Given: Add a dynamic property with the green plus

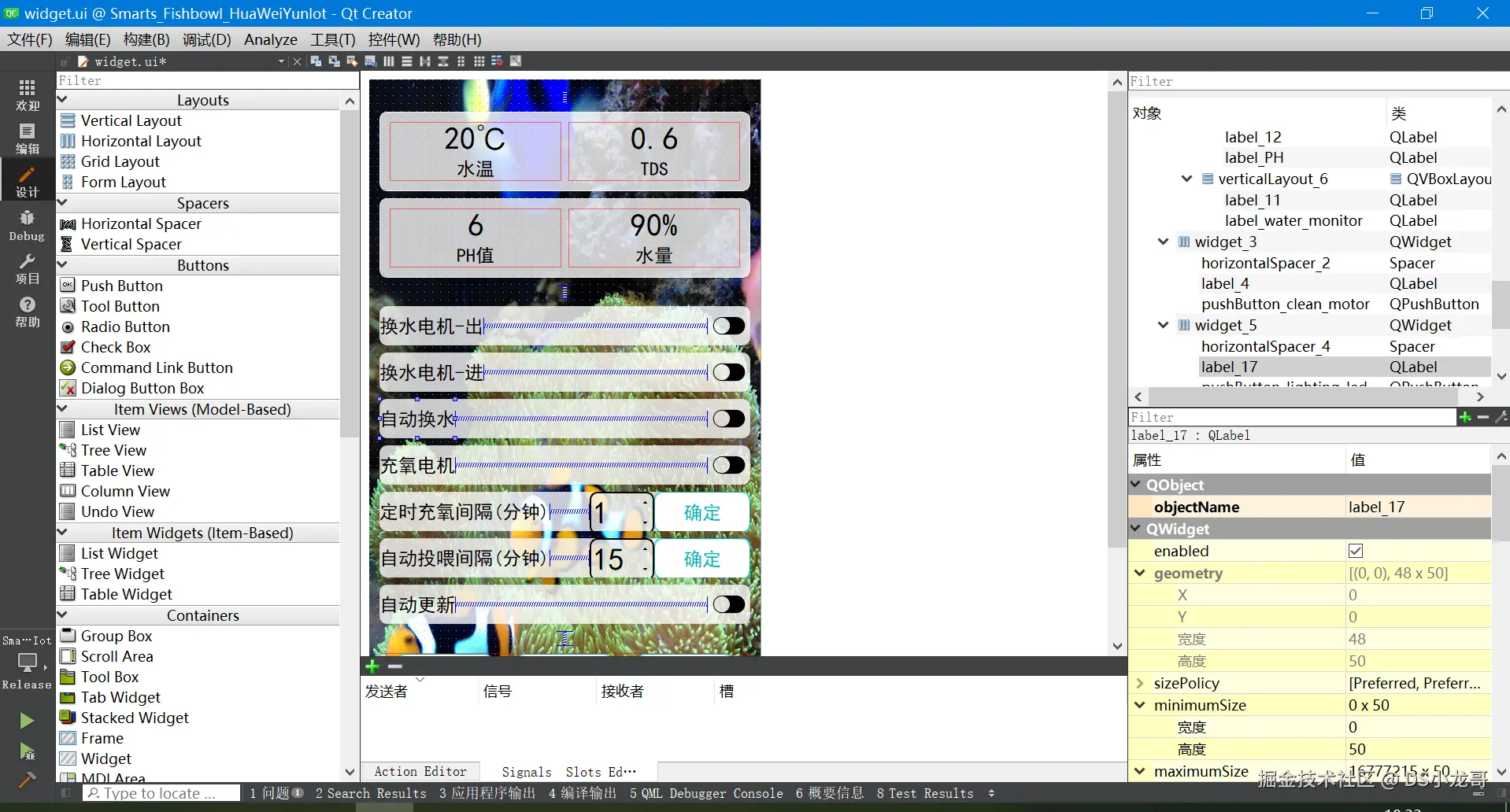Looking at the screenshot, I should click(1465, 418).
